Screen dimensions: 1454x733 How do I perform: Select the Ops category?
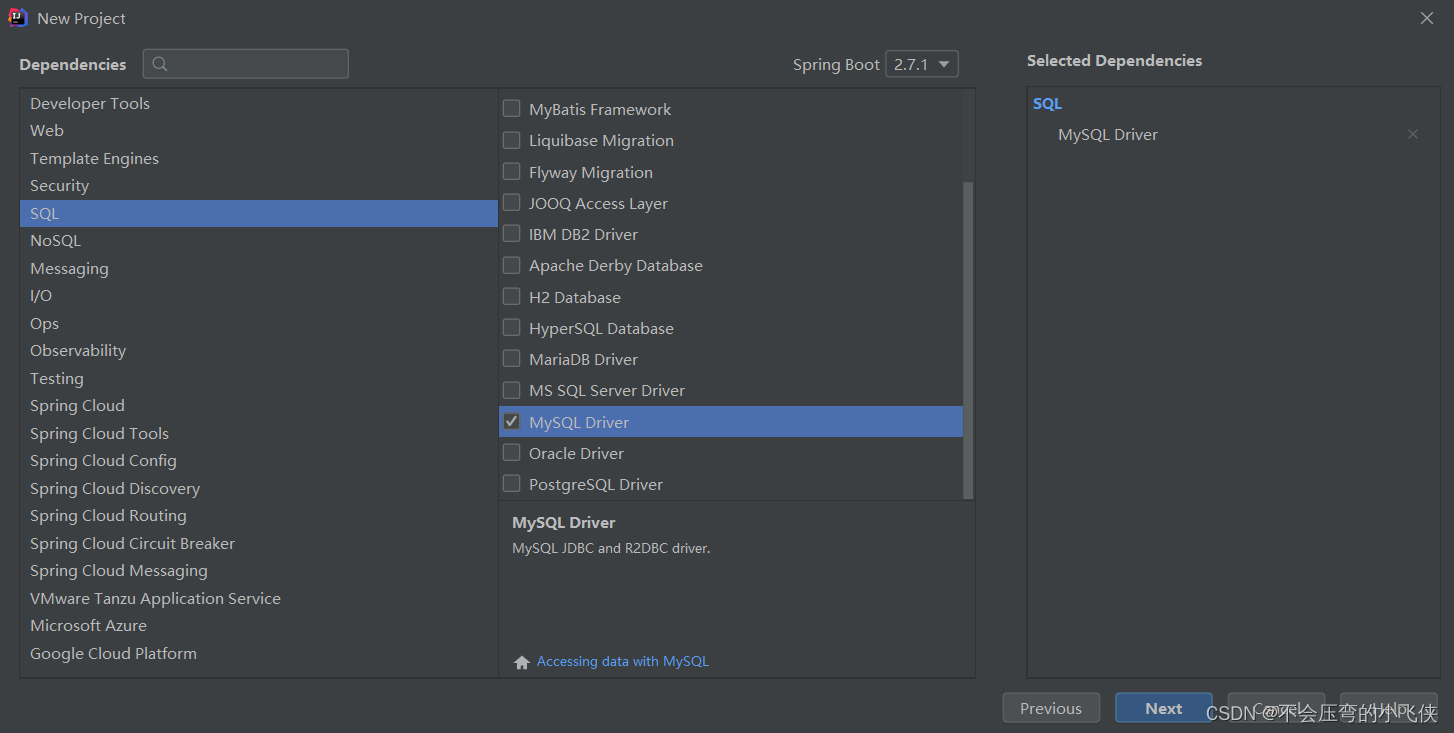point(258,323)
